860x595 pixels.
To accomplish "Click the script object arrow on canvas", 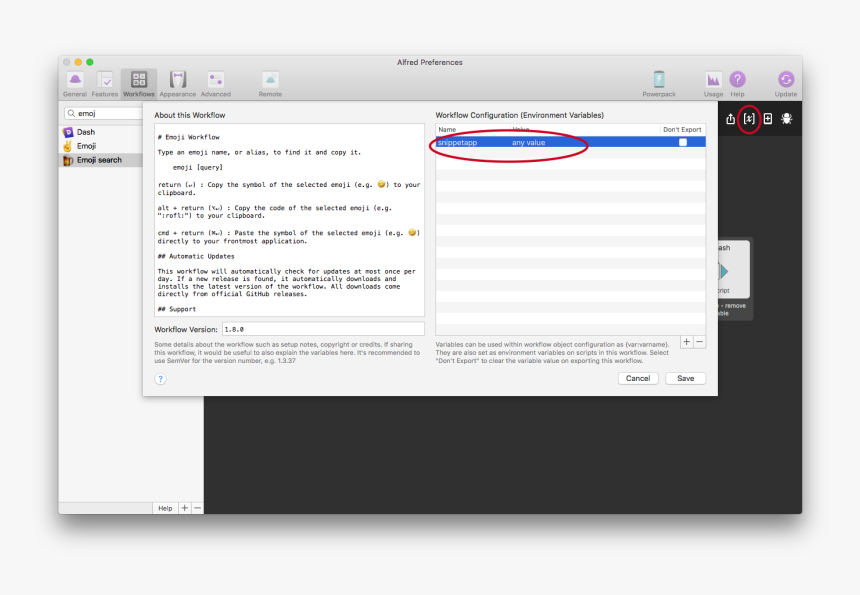I will tap(724, 271).
